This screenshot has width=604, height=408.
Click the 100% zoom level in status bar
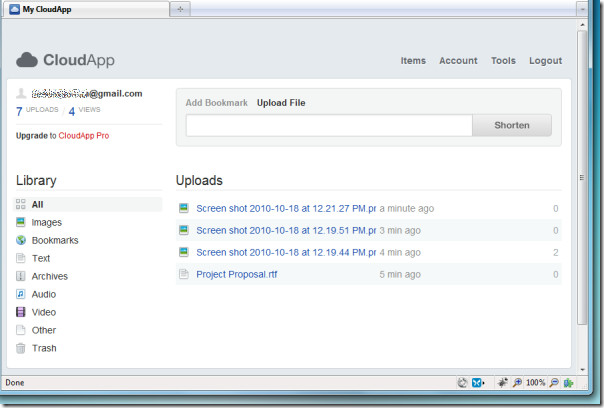535,383
